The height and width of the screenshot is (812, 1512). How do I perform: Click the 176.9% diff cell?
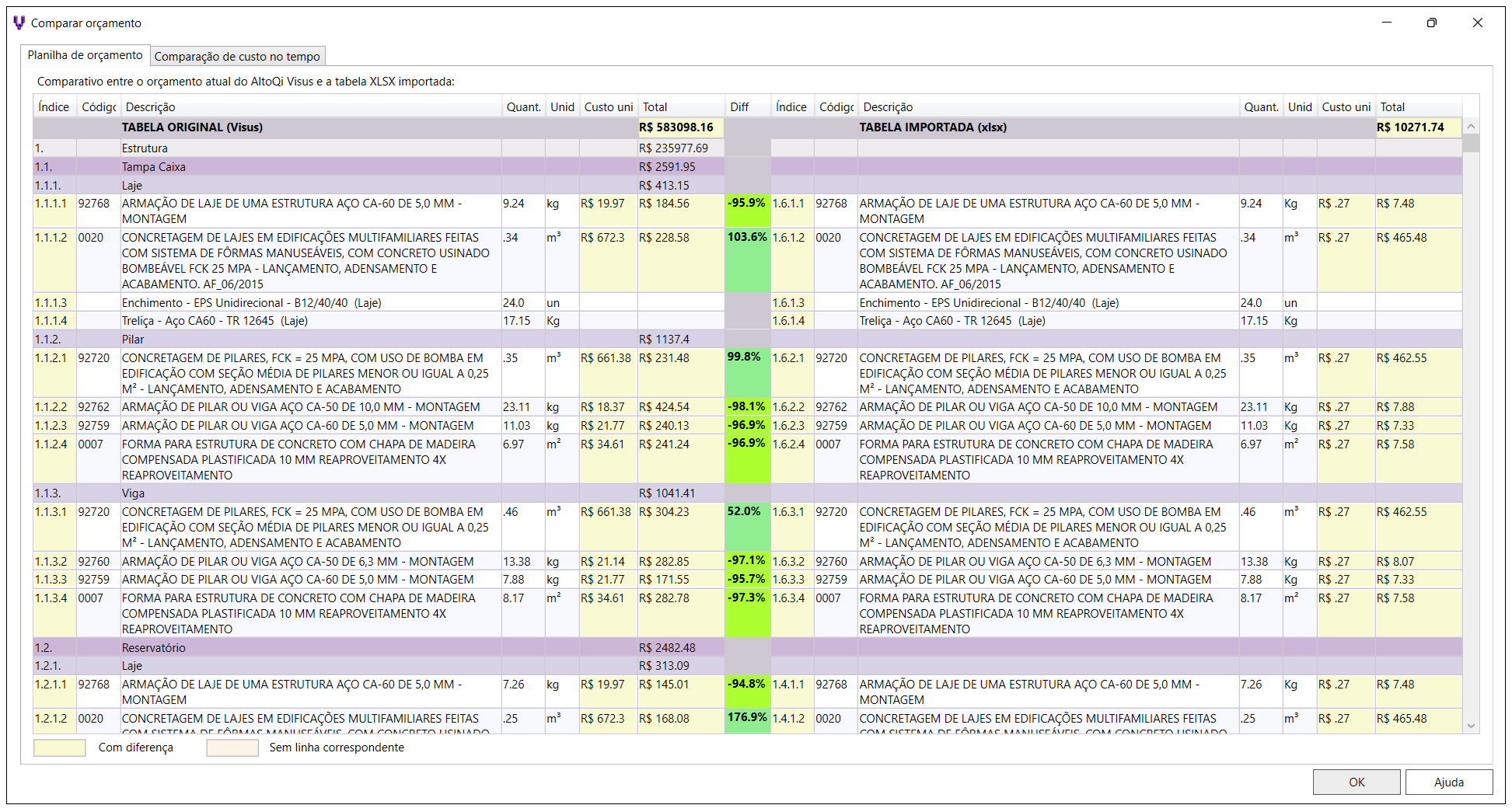(747, 718)
